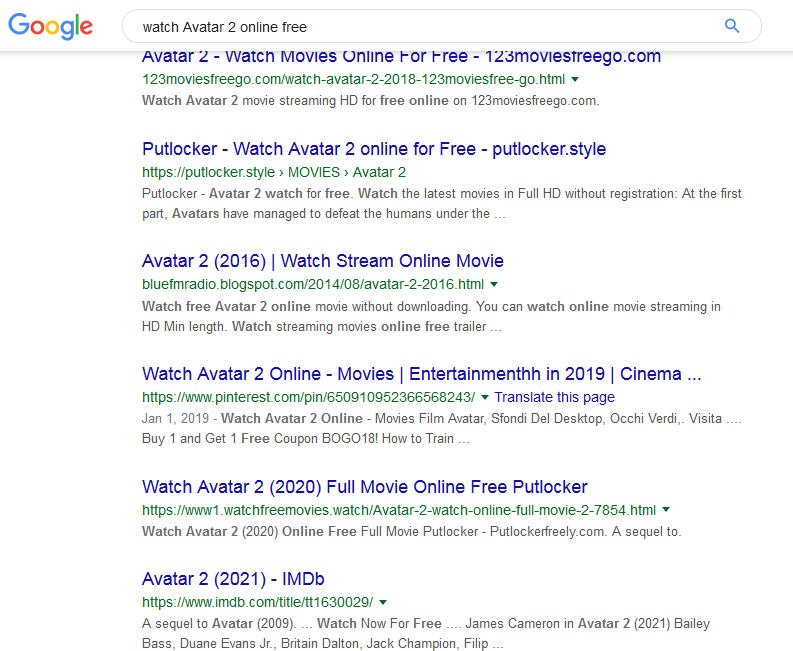Click snippet 'Putlocker - Avatar 2 watch for free'
793x651 pixels.
[442, 203]
